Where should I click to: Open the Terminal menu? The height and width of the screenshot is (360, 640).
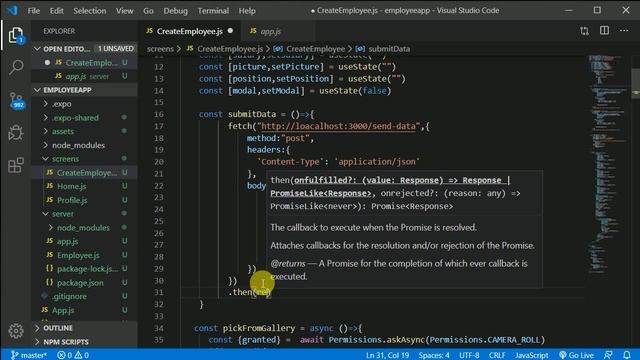(x=213, y=11)
